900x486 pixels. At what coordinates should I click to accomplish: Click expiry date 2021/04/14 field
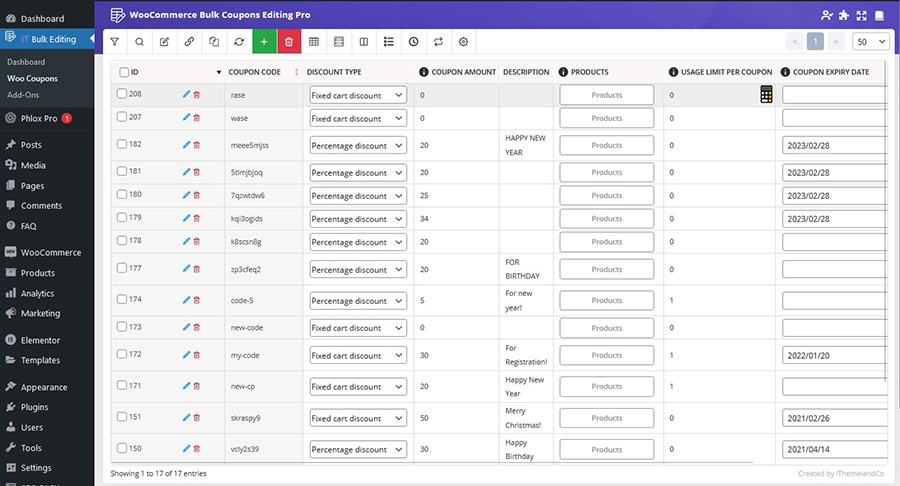835,449
